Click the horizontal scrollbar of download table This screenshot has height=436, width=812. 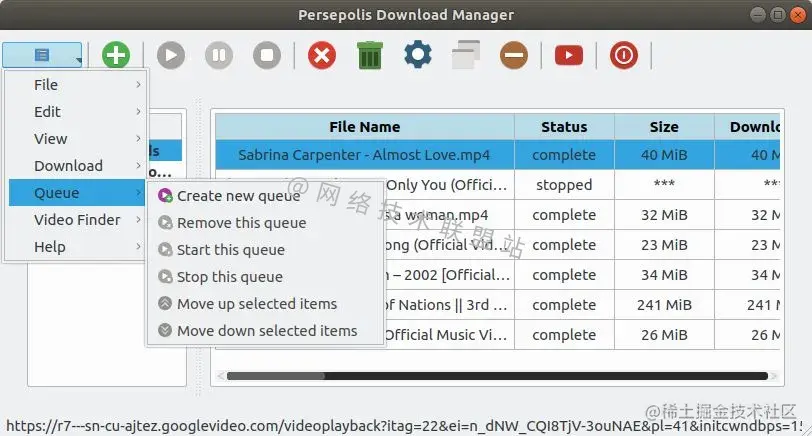tap(497, 376)
